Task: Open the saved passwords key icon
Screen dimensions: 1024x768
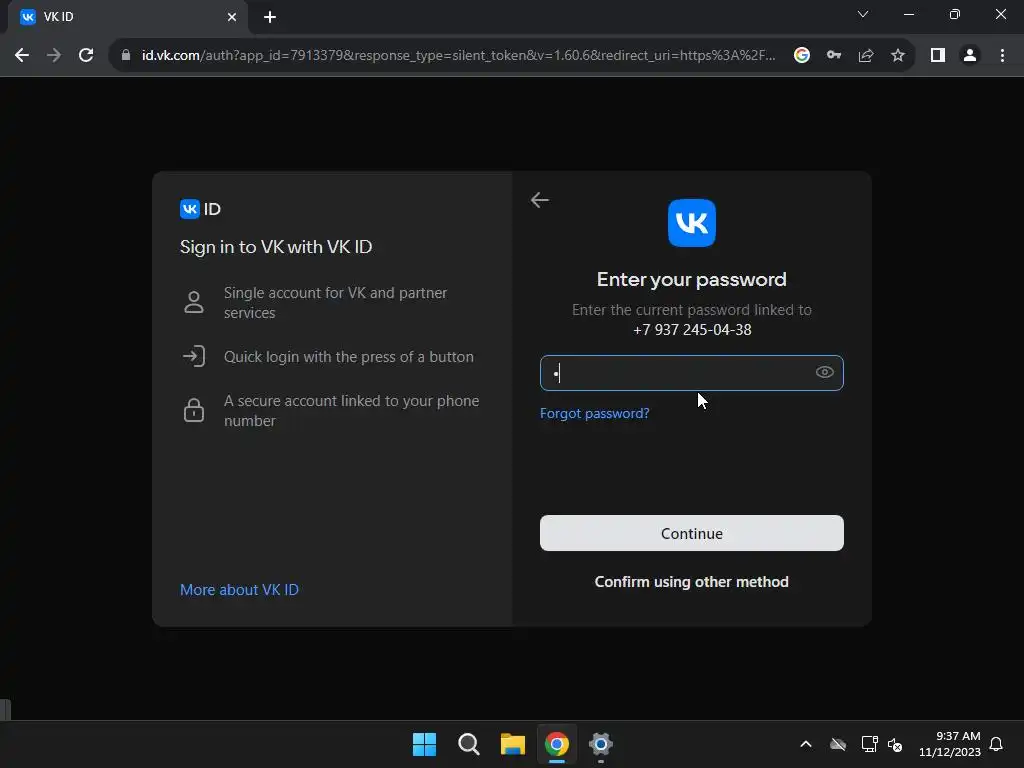Action: tap(834, 56)
